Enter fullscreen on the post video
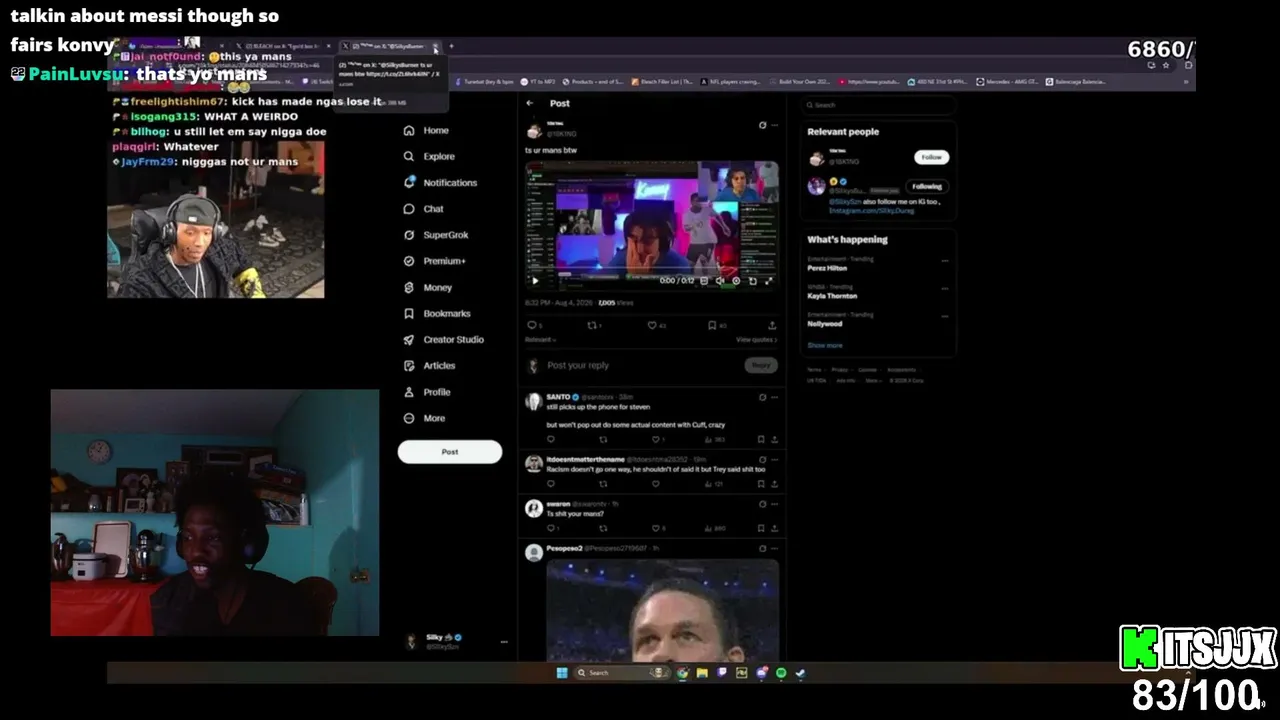 point(768,281)
